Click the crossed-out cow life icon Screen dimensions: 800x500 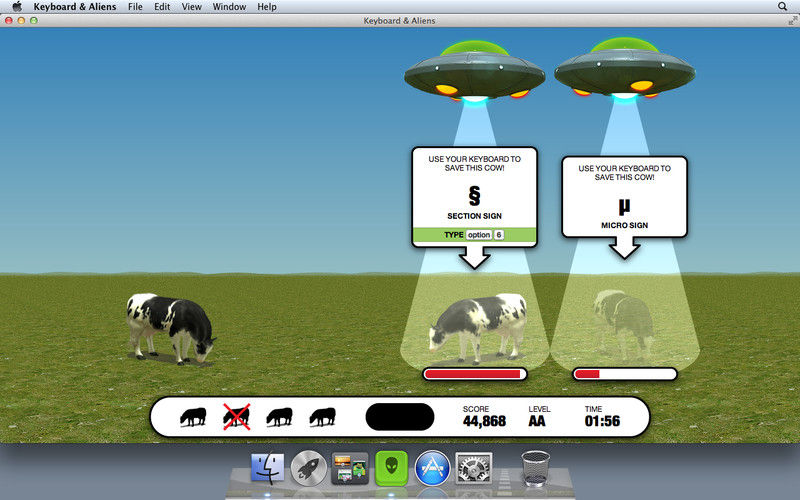(x=237, y=417)
